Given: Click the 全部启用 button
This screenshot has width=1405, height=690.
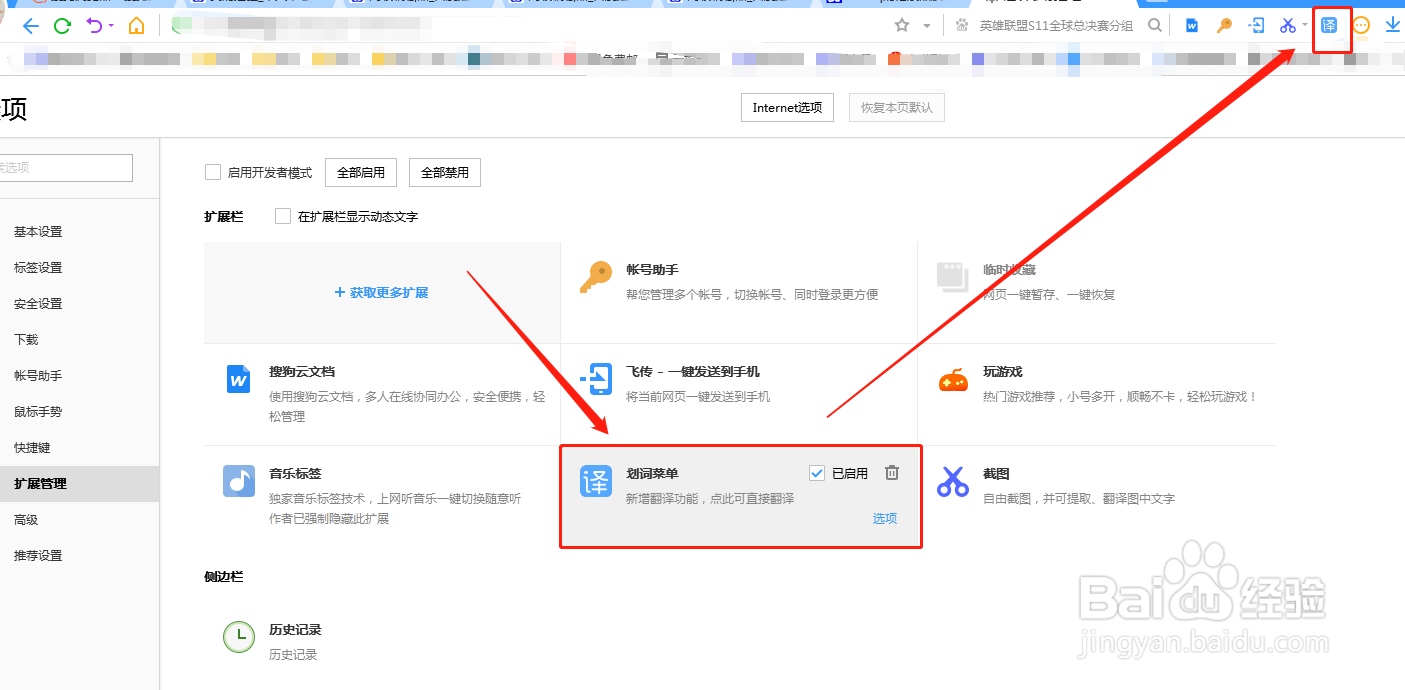Looking at the screenshot, I should pos(361,172).
